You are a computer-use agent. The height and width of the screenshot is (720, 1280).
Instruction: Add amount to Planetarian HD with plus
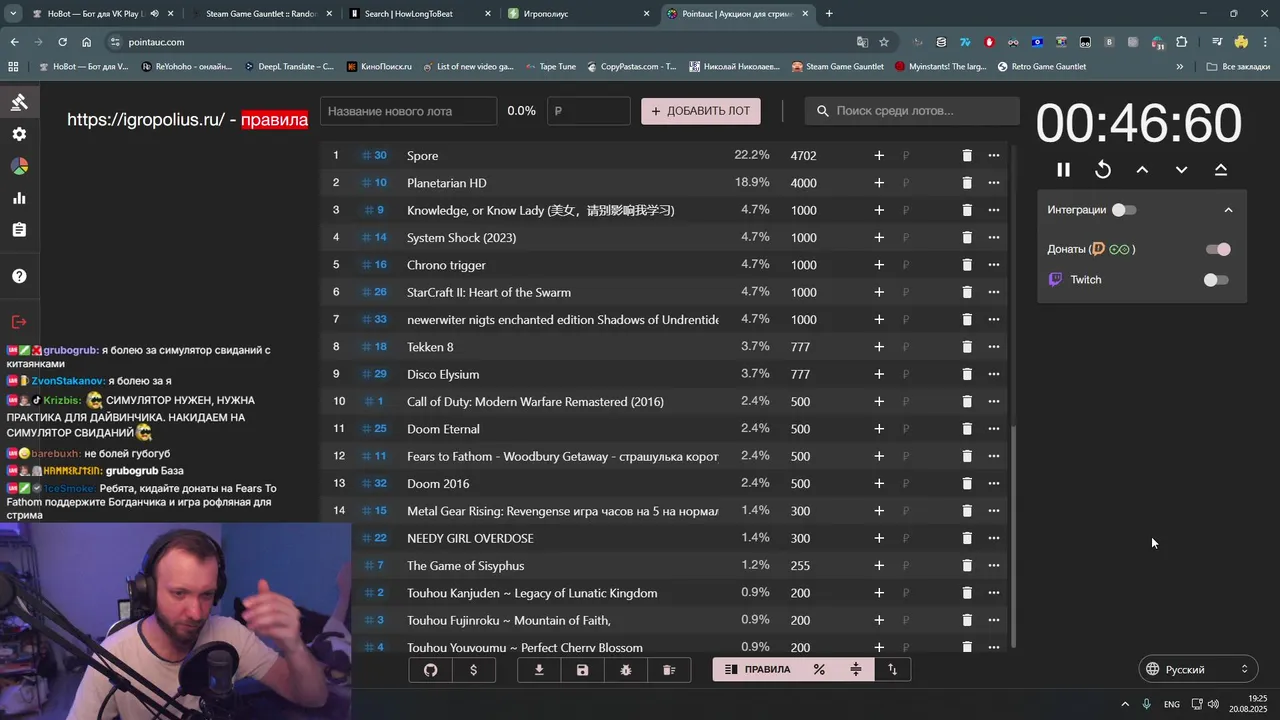coord(879,183)
